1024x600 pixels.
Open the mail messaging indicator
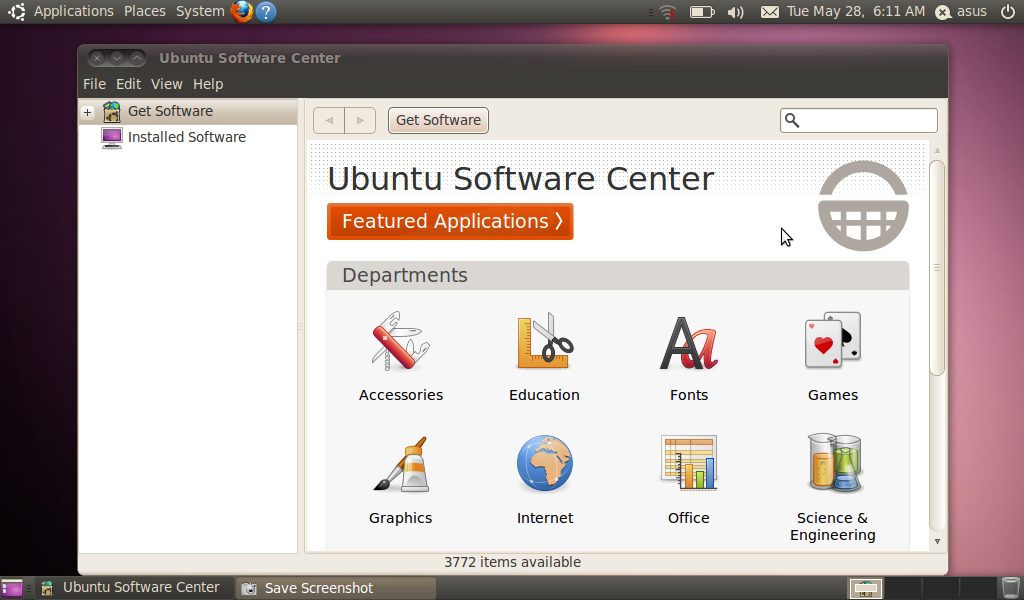(770, 12)
